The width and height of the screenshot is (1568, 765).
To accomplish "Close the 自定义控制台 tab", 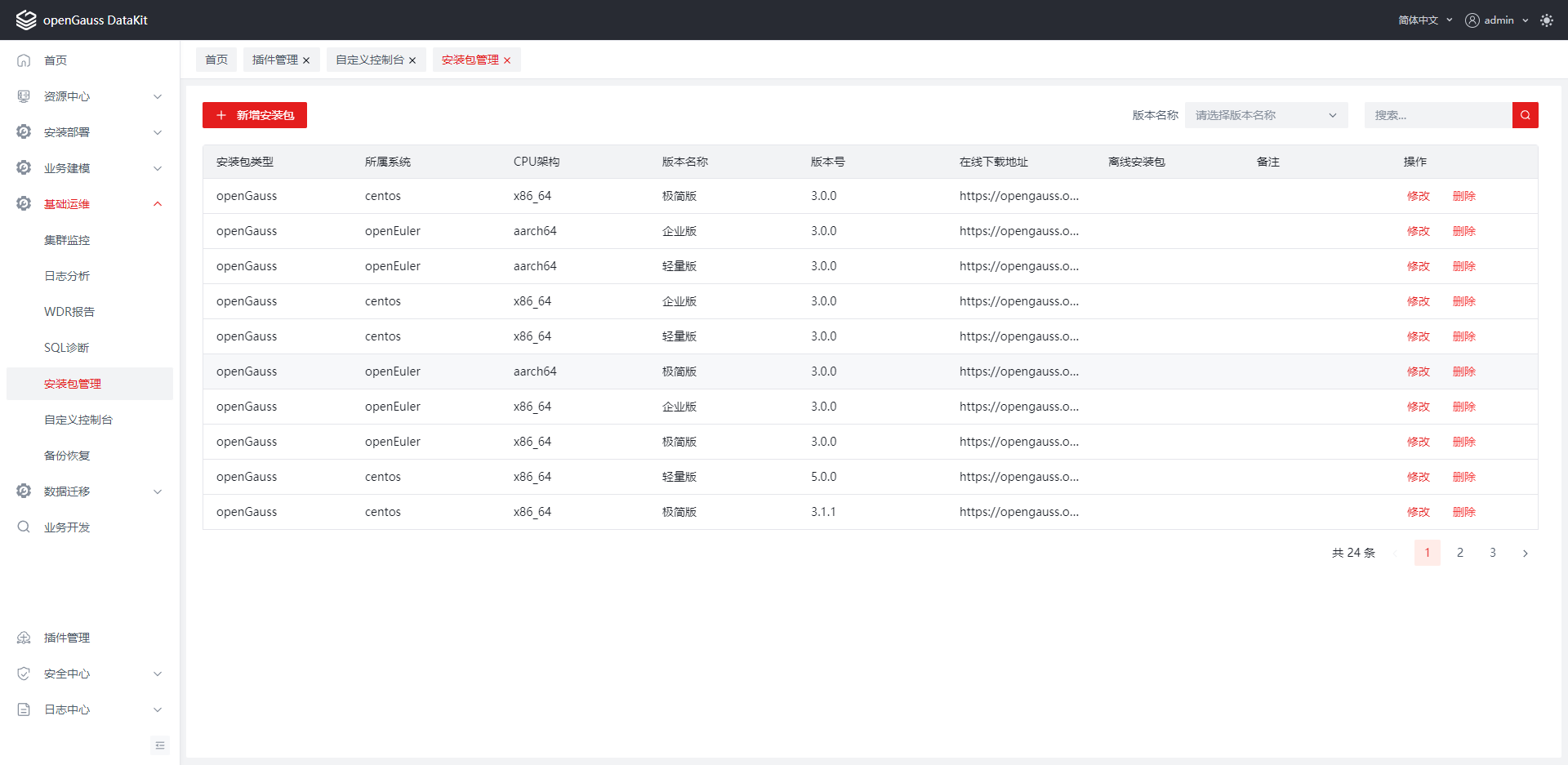I will (x=412, y=60).
